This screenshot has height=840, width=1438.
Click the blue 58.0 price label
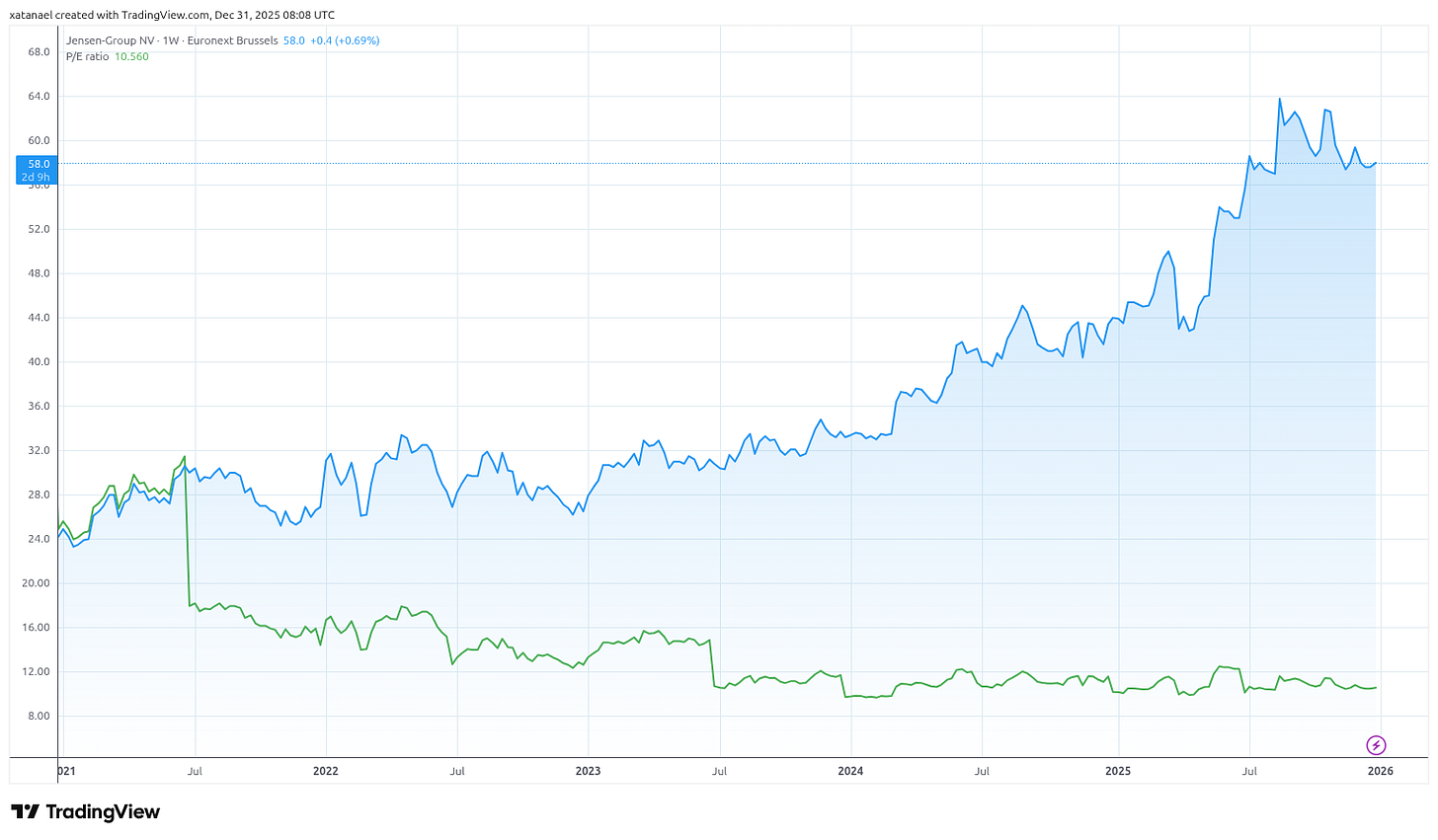[38, 170]
